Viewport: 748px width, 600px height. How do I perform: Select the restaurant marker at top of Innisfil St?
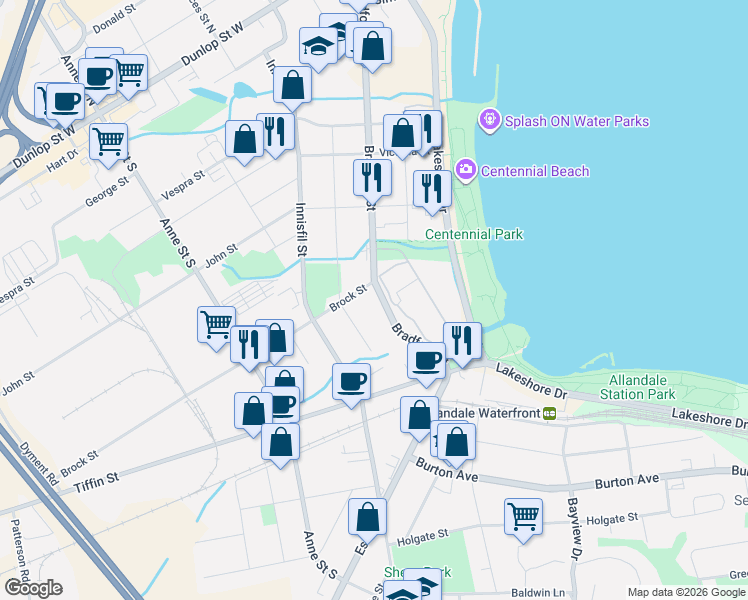275,134
